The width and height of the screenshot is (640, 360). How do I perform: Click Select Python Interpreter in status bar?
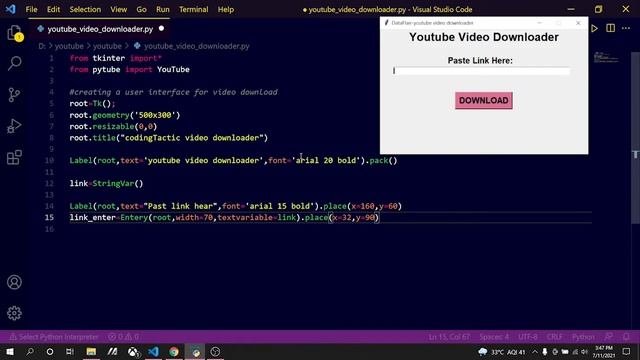click(54, 337)
